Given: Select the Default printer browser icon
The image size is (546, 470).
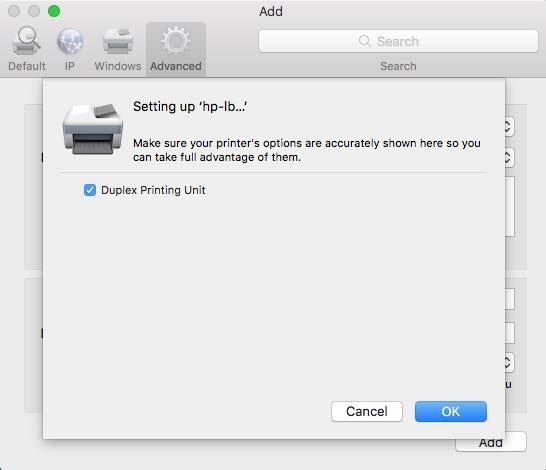Looking at the screenshot, I should point(26,41).
